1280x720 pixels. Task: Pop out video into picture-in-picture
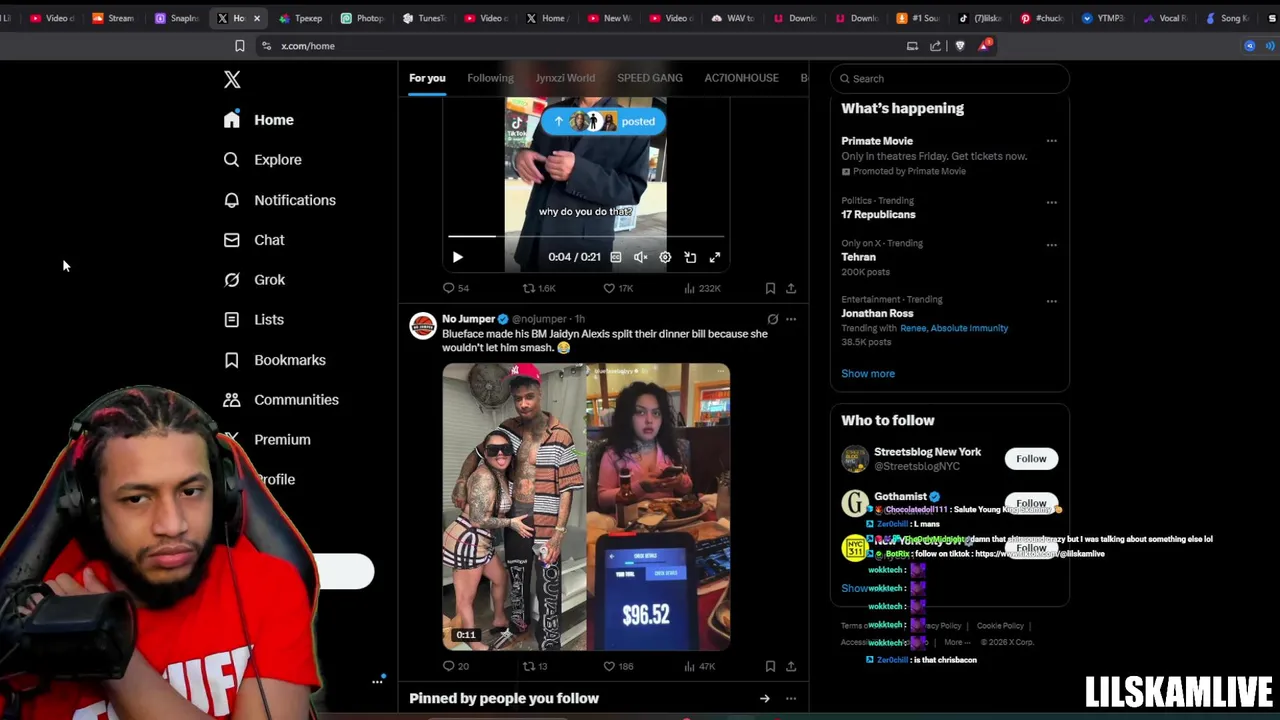690,257
